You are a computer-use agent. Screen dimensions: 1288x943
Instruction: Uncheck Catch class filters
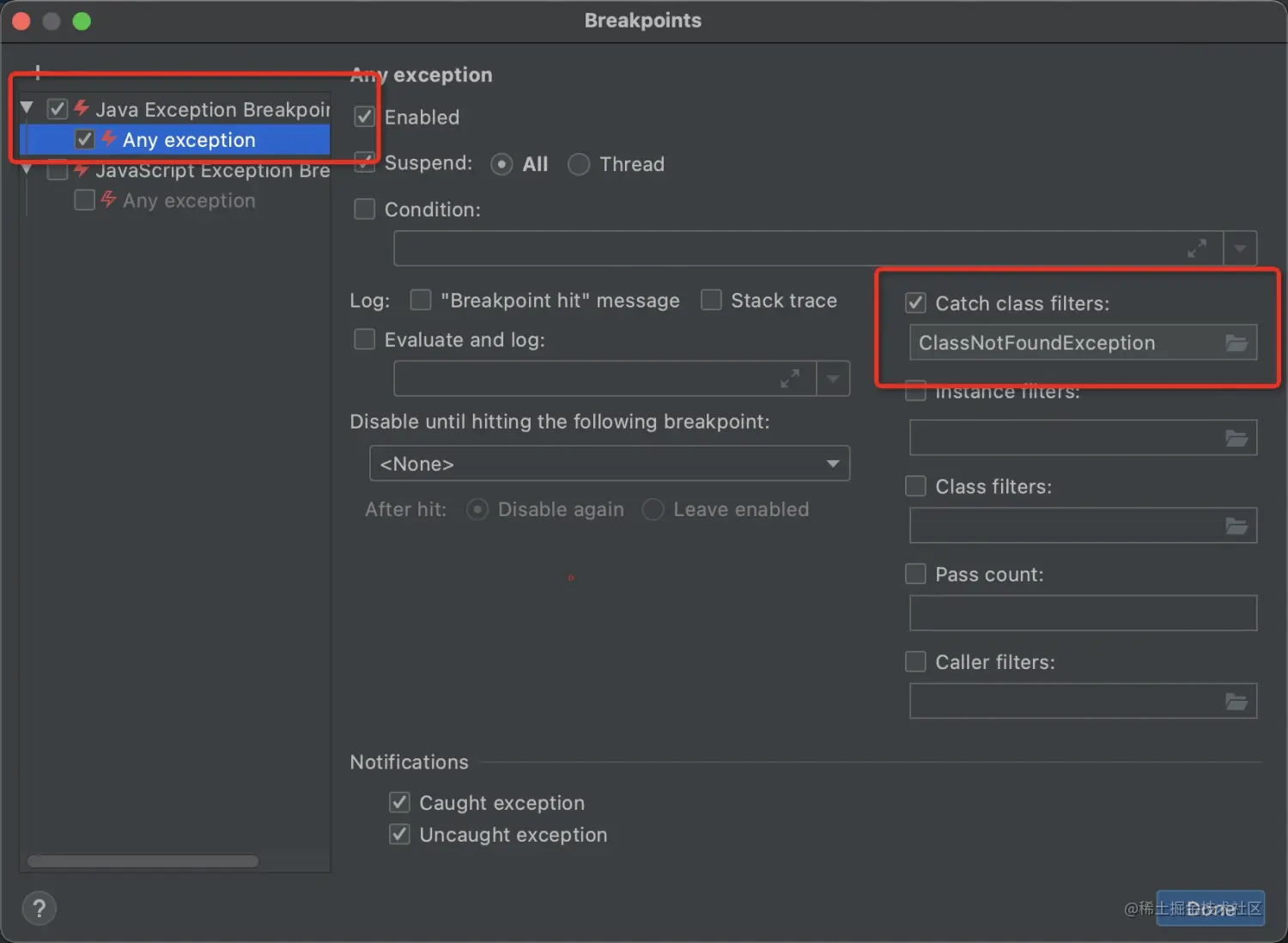[x=915, y=302]
